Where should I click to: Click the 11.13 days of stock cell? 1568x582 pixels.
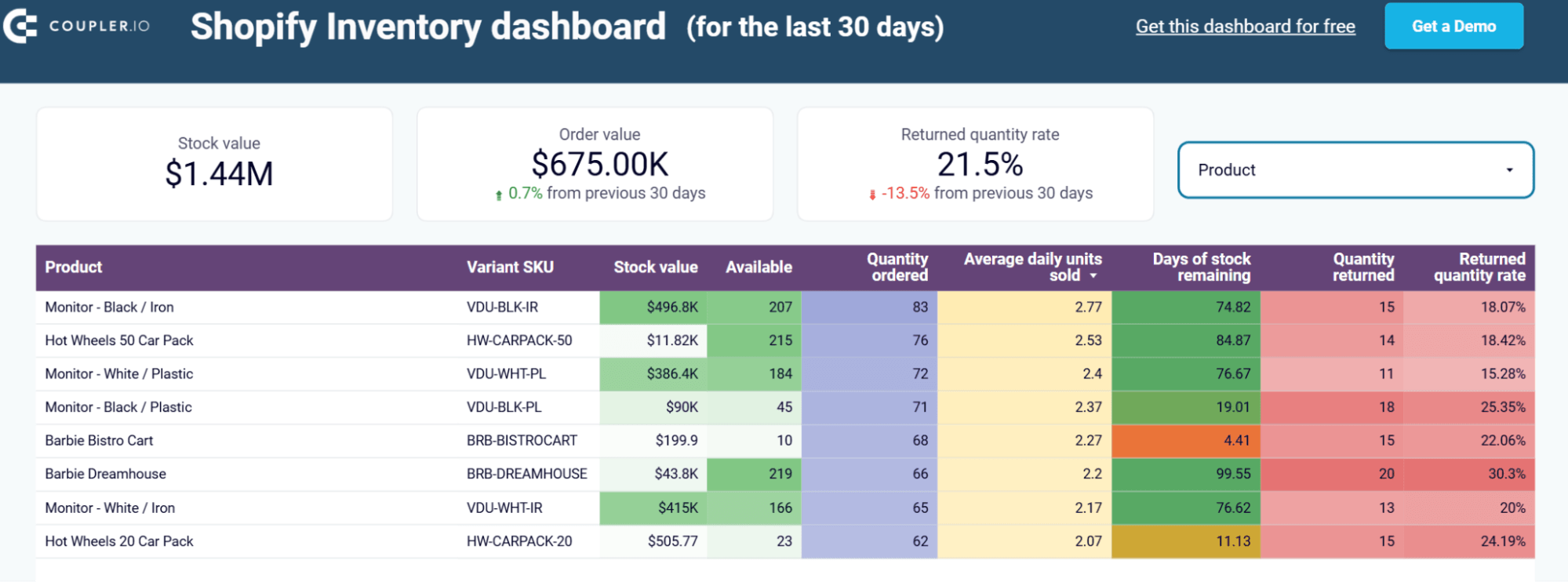click(1186, 541)
